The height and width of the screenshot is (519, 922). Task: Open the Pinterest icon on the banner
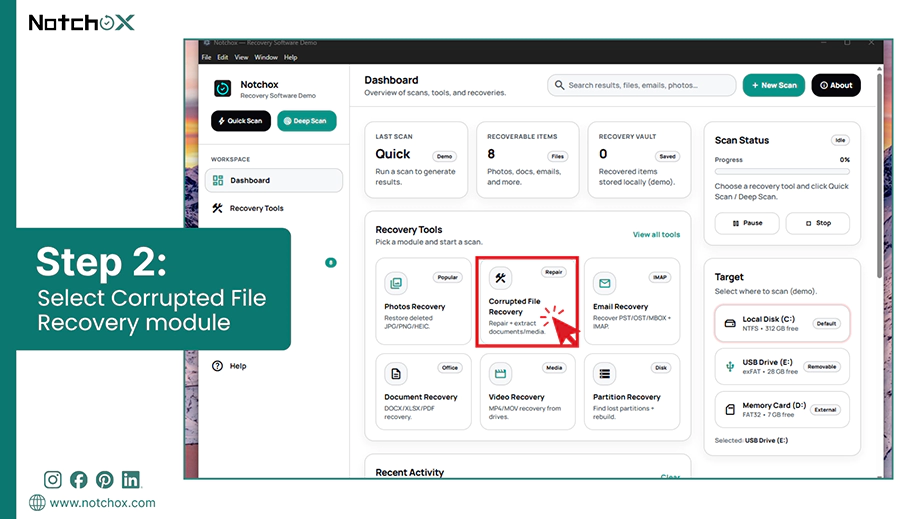coord(105,480)
